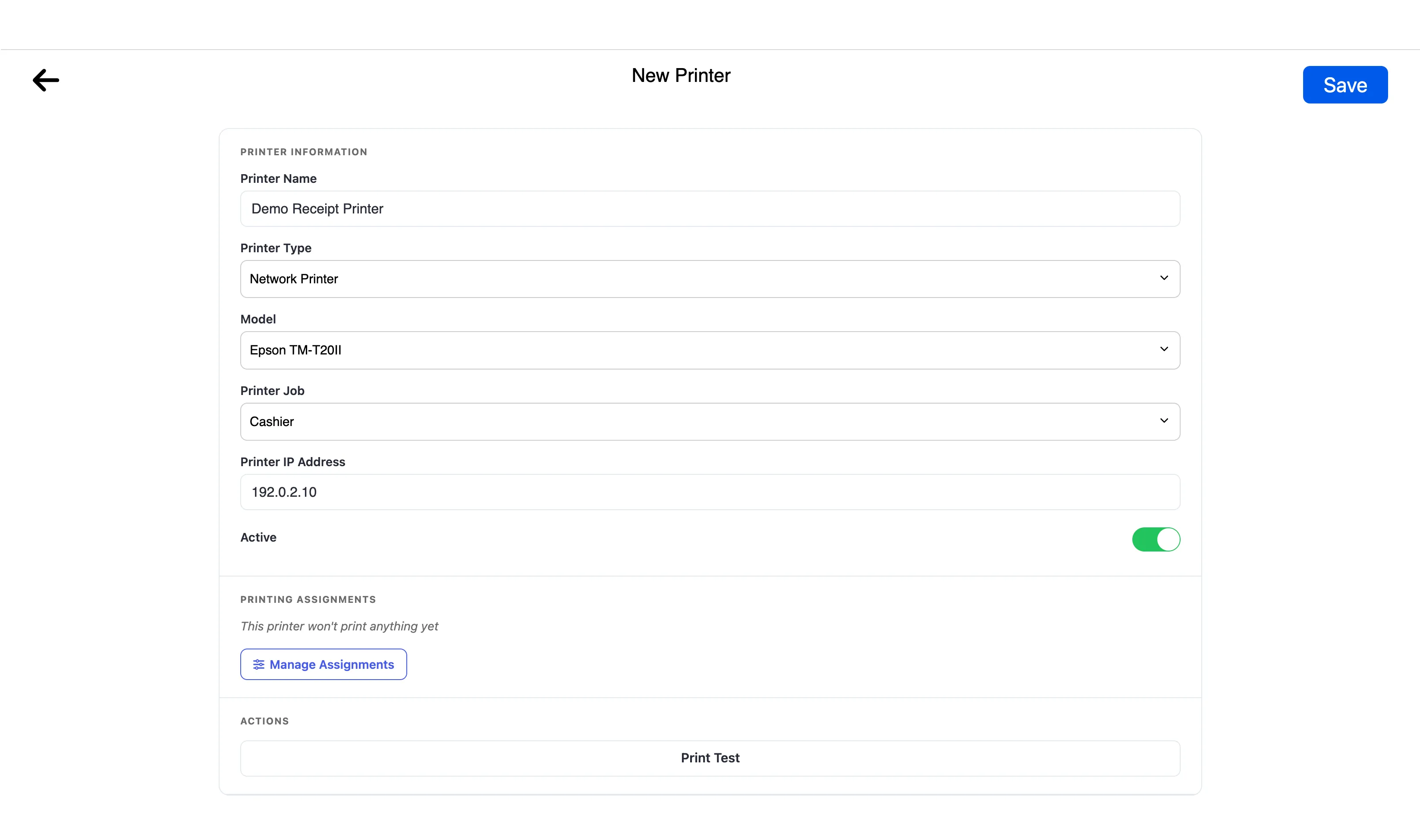Screen dimensions: 1420x840
Task: Open the Printer Type dropdown
Action: (710, 279)
